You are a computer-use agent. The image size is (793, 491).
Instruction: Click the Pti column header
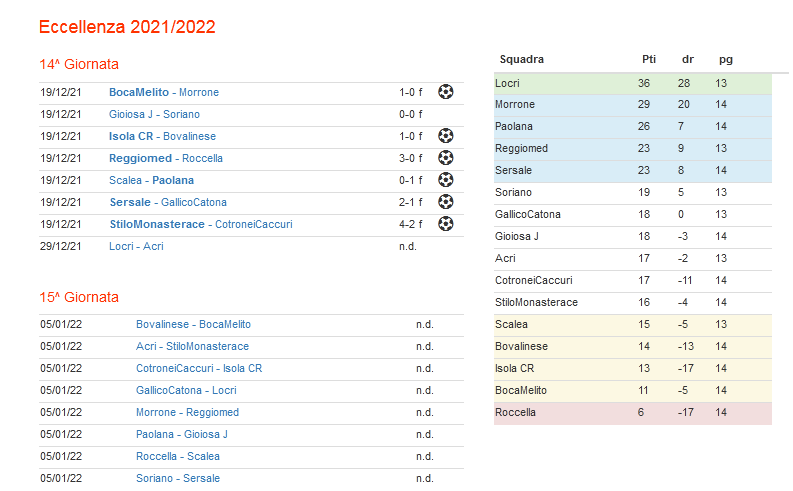[649, 60]
